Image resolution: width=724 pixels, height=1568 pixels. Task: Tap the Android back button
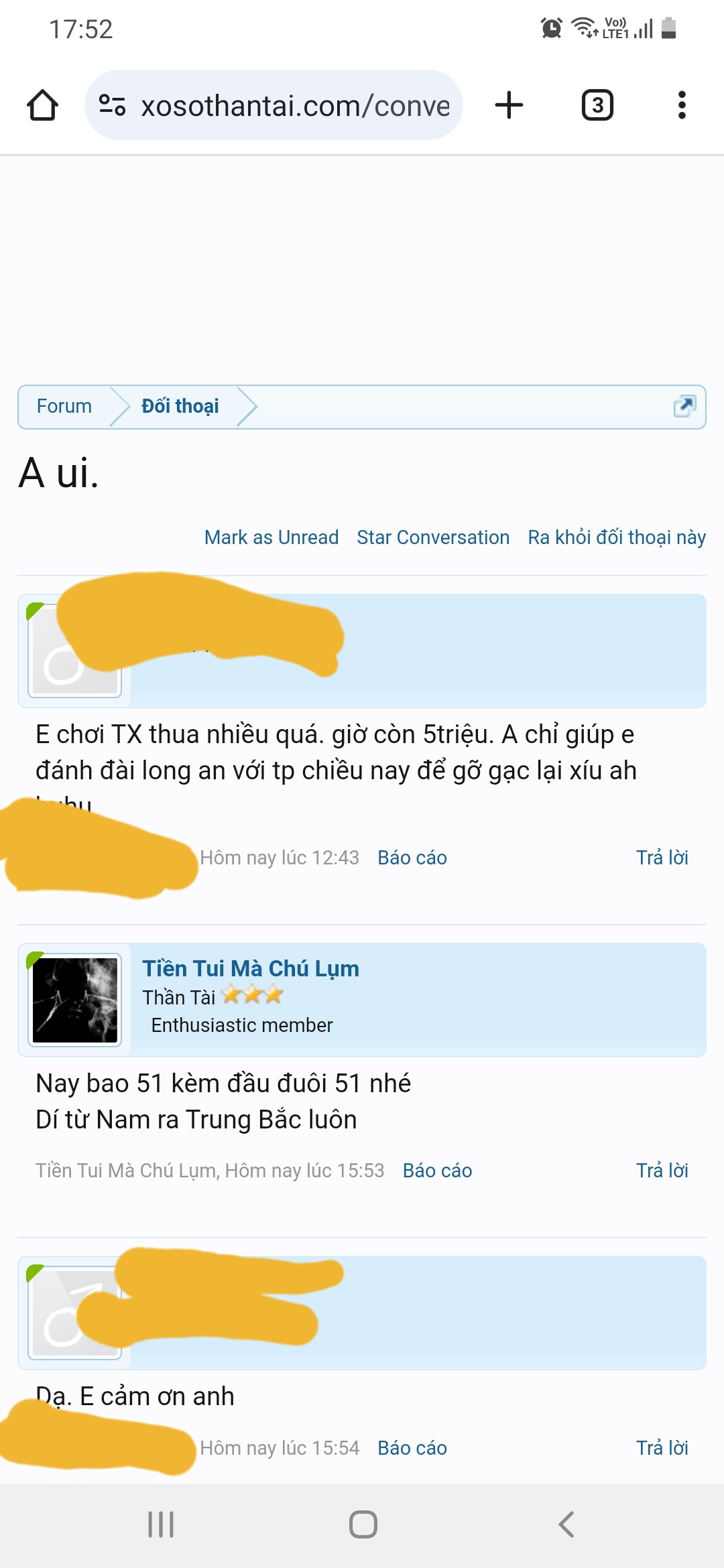pyautogui.click(x=566, y=1524)
